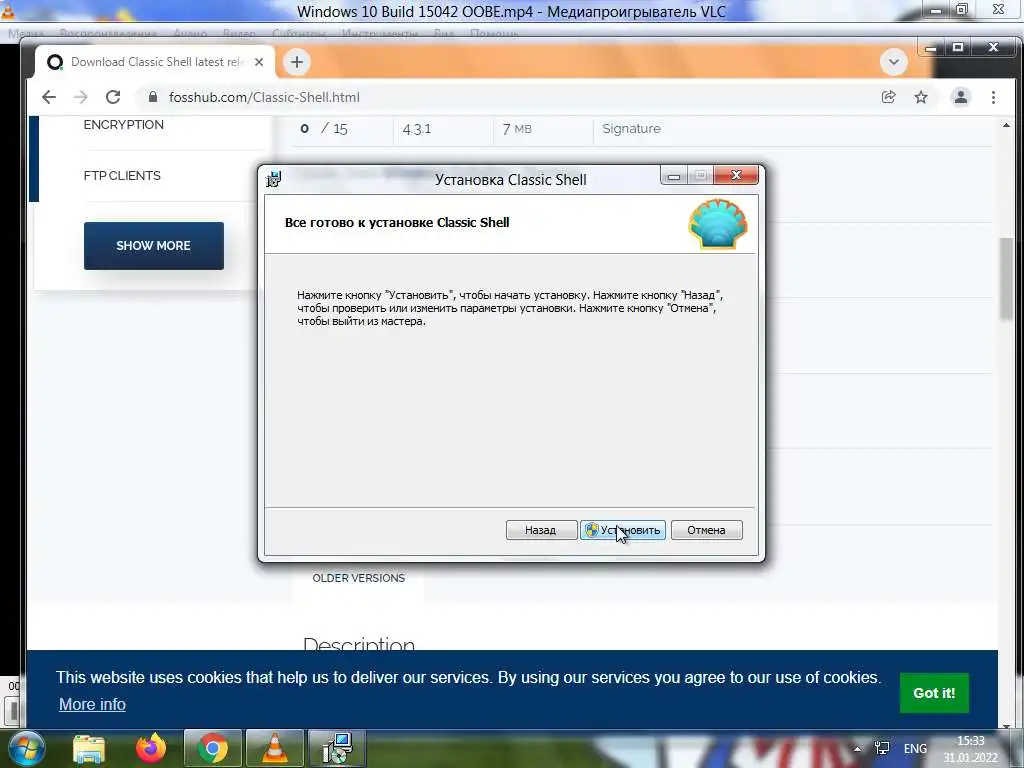Minimize the Classic Shell installer window
Image resolution: width=1024 pixels, height=768 pixels.
674,176
